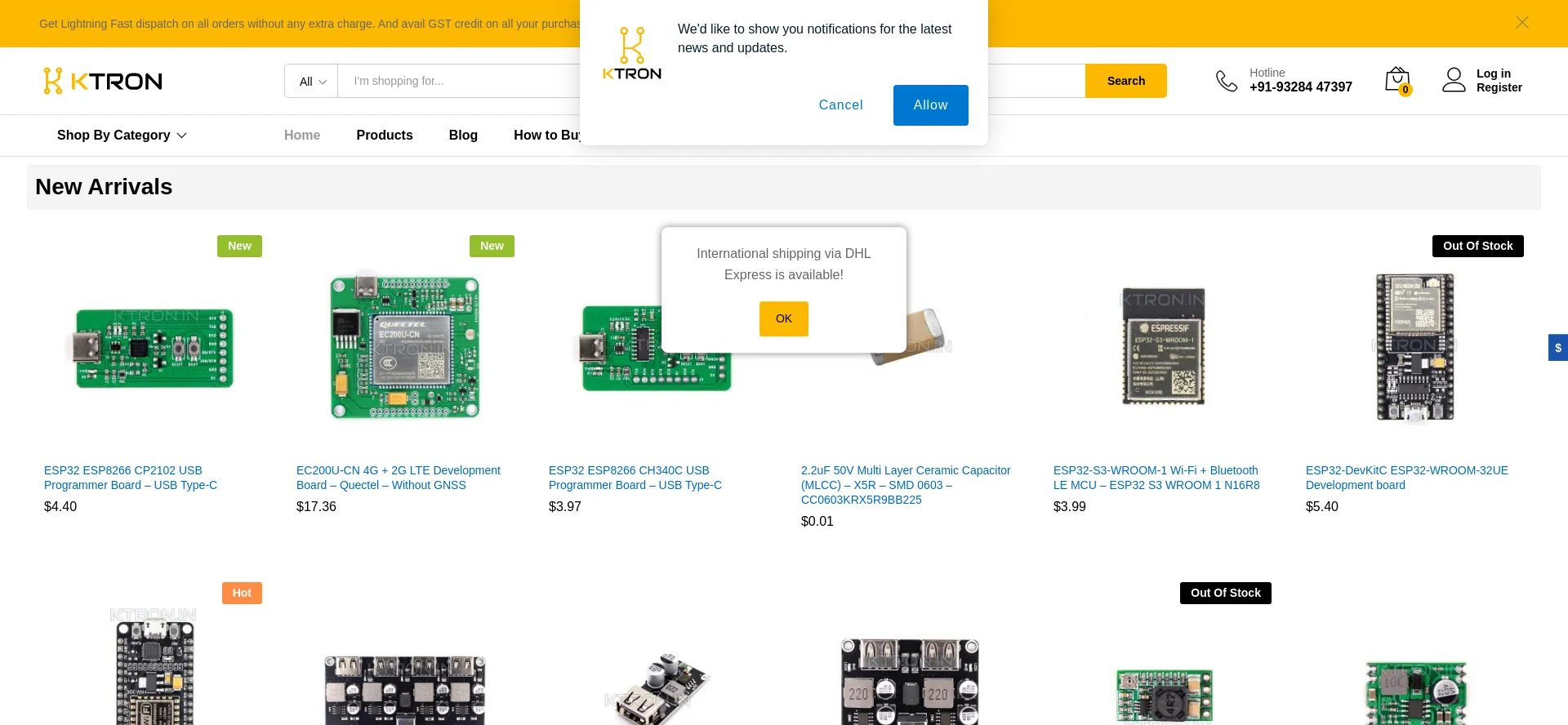Screen dimensions: 1568x725
Task: Call hotline number +91-93284 47397
Action: pyautogui.click(x=1301, y=87)
